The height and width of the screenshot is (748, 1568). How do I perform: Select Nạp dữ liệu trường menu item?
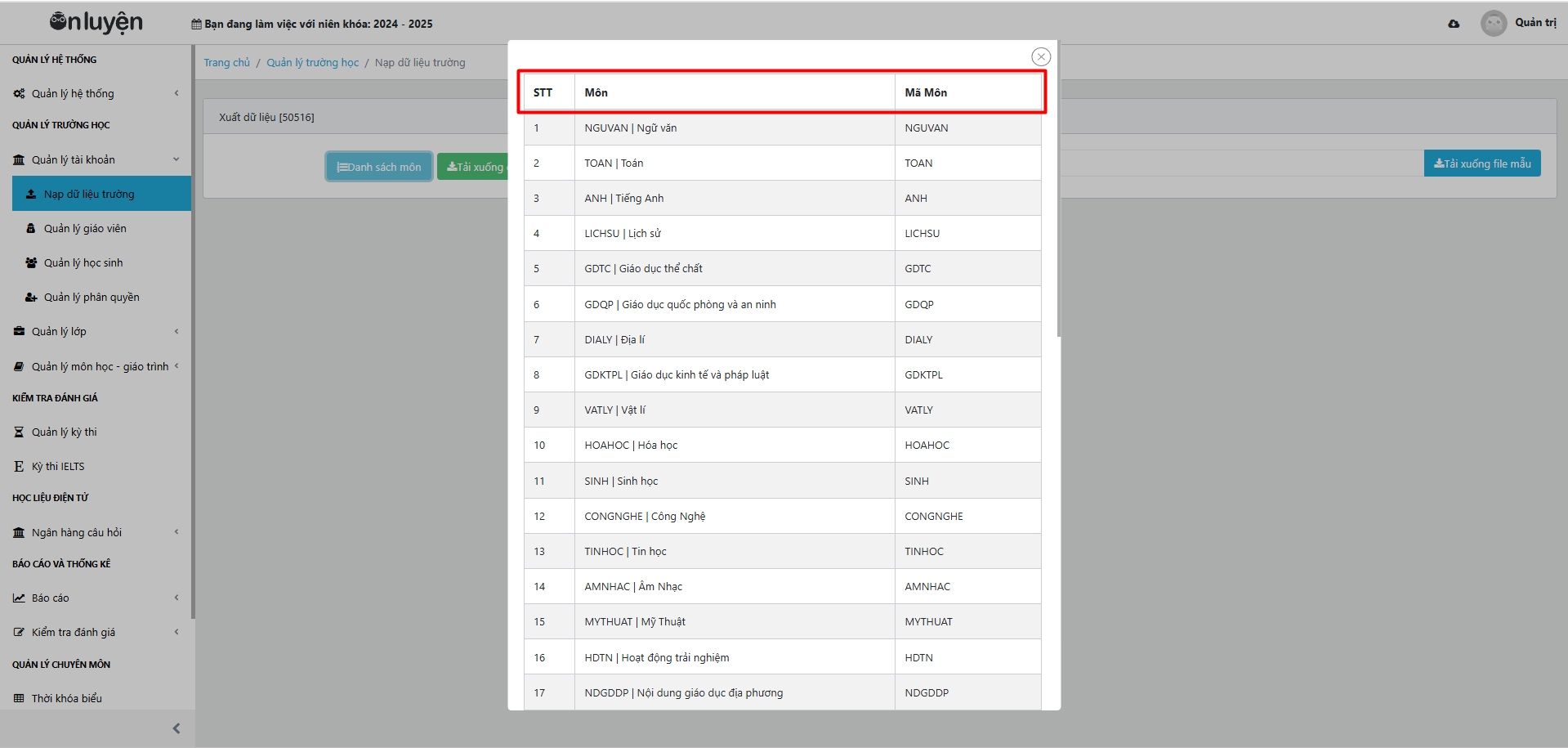[x=89, y=195]
